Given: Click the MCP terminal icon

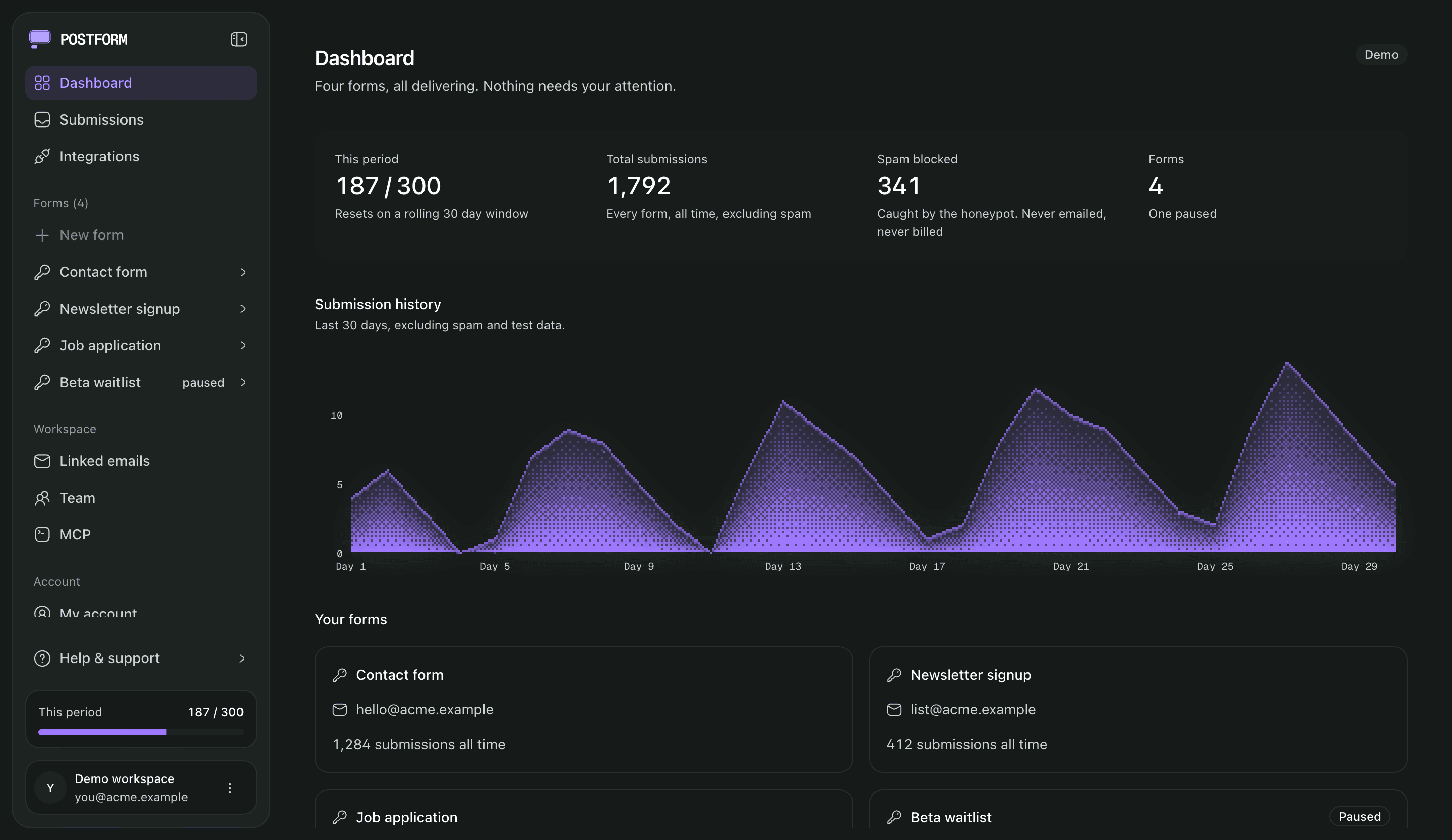Looking at the screenshot, I should click(x=42, y=534).
